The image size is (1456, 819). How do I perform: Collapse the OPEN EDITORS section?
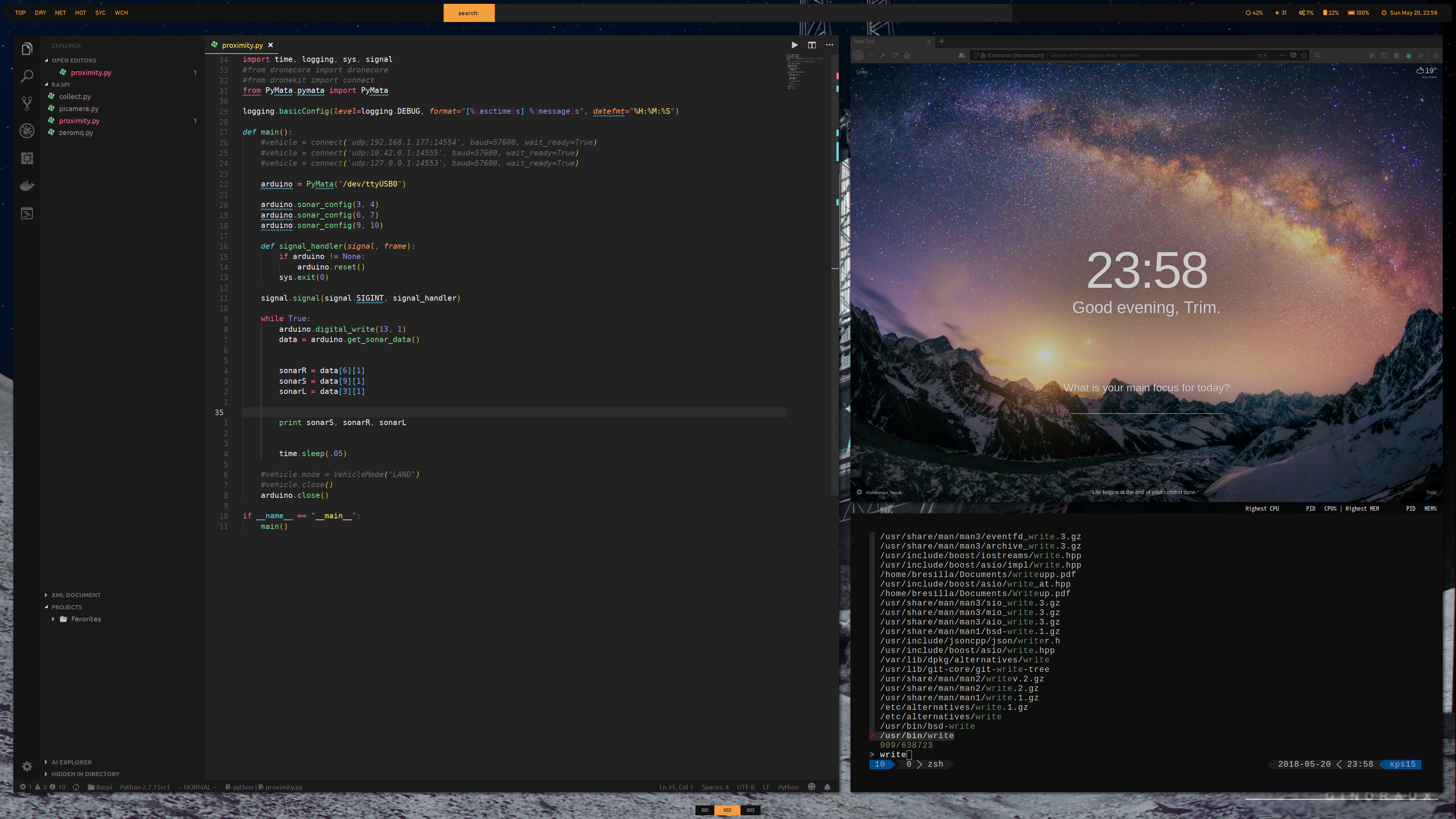click(x=74, y=61)
